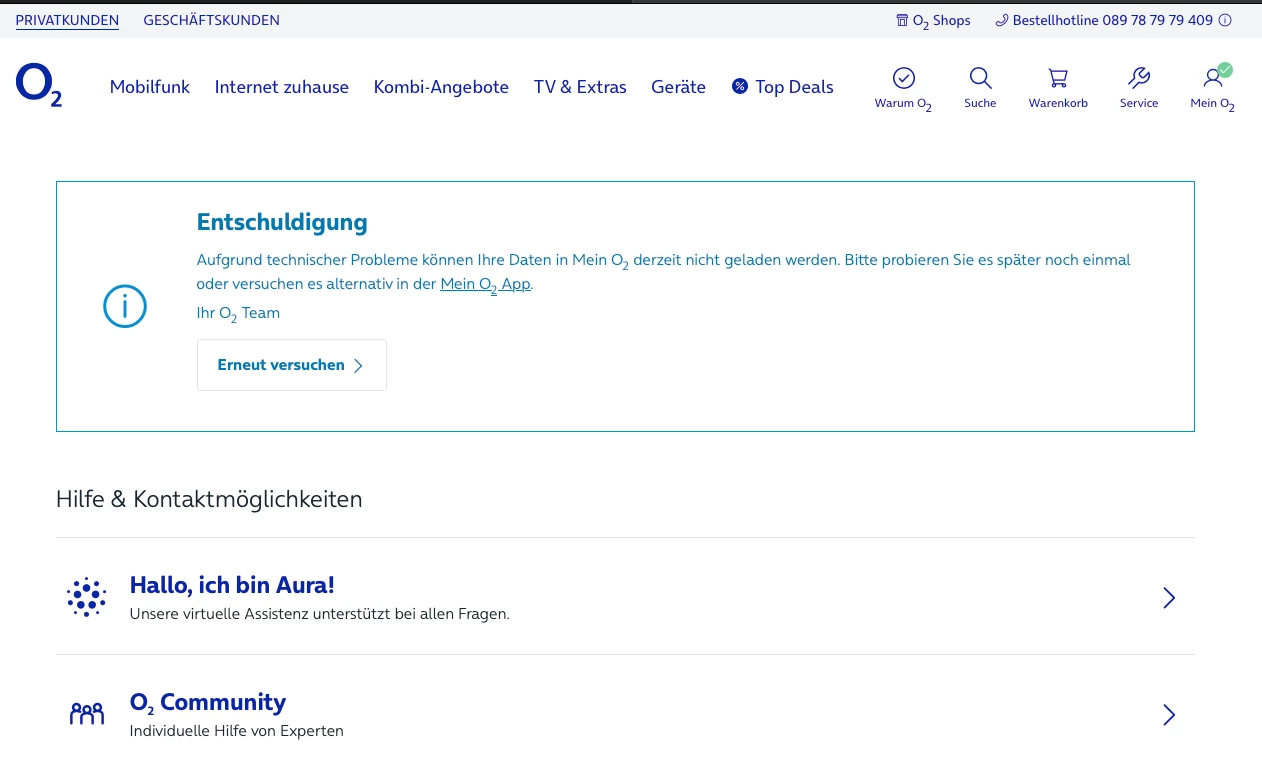Click the Aura dotted assistant icon
Image resolution: width=1262 pixels, height=769 pixels.
[x=86, y=597]
